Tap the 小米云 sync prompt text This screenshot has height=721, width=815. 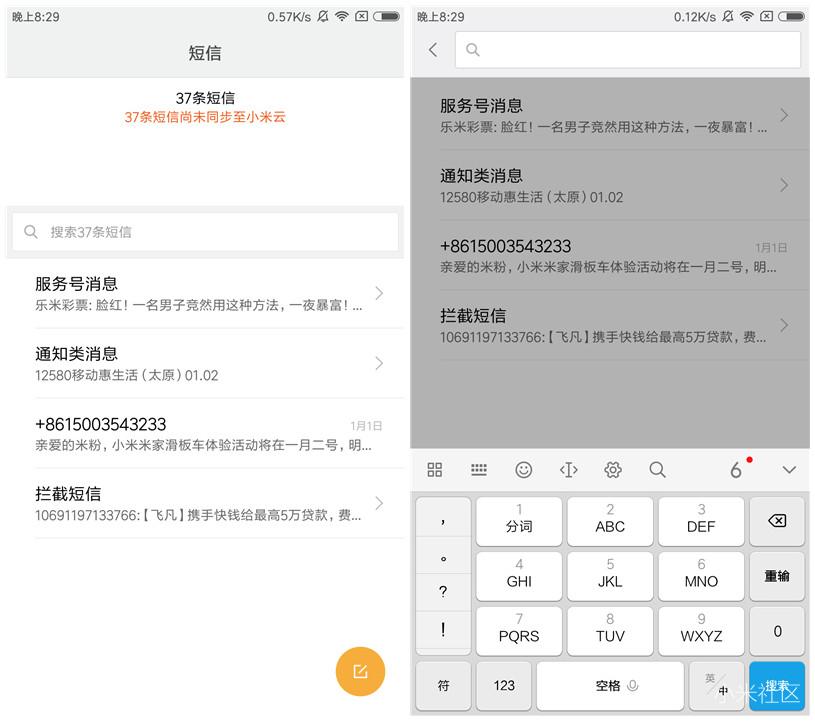click(205, 117)
